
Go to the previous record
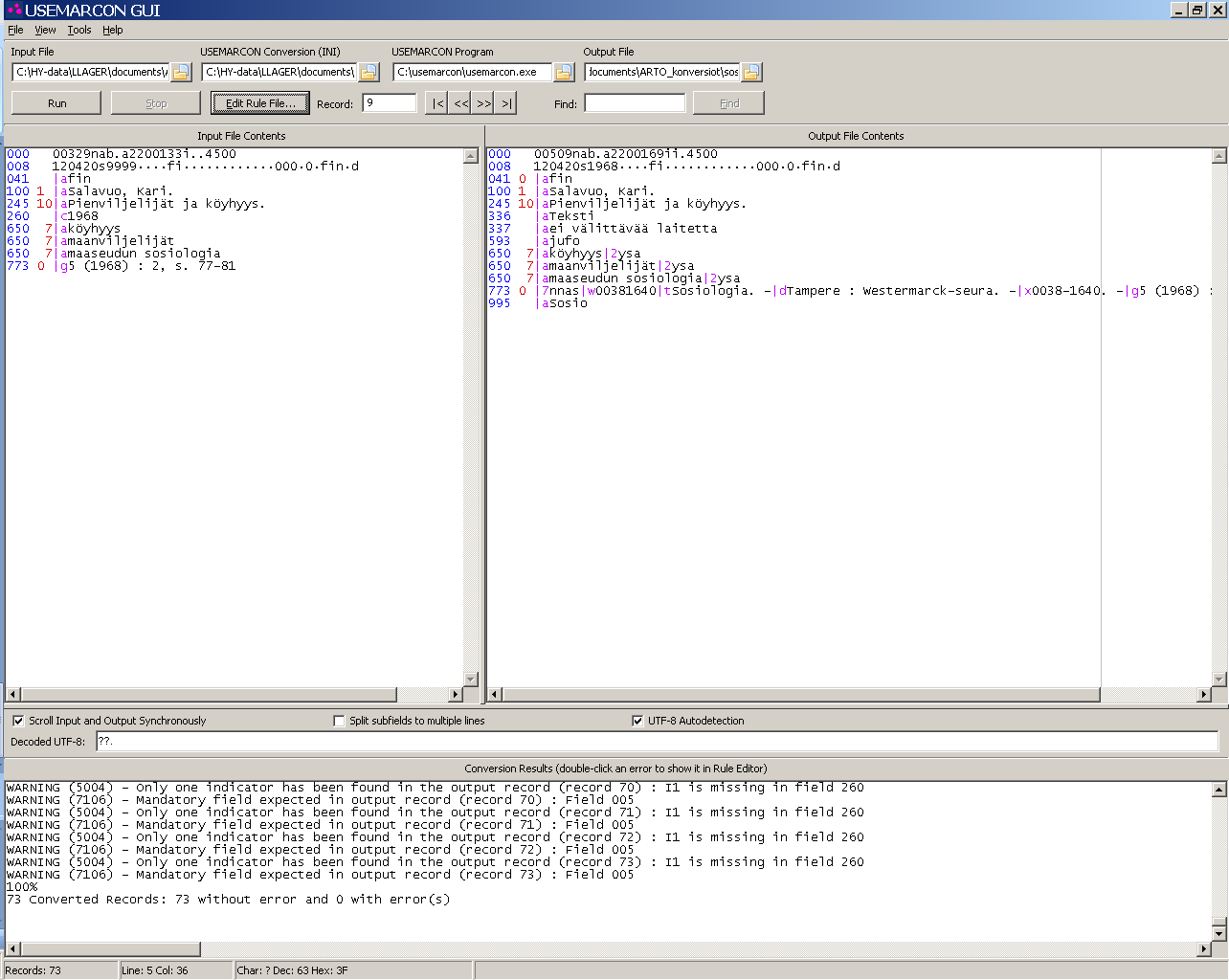[x=460, y=103]
